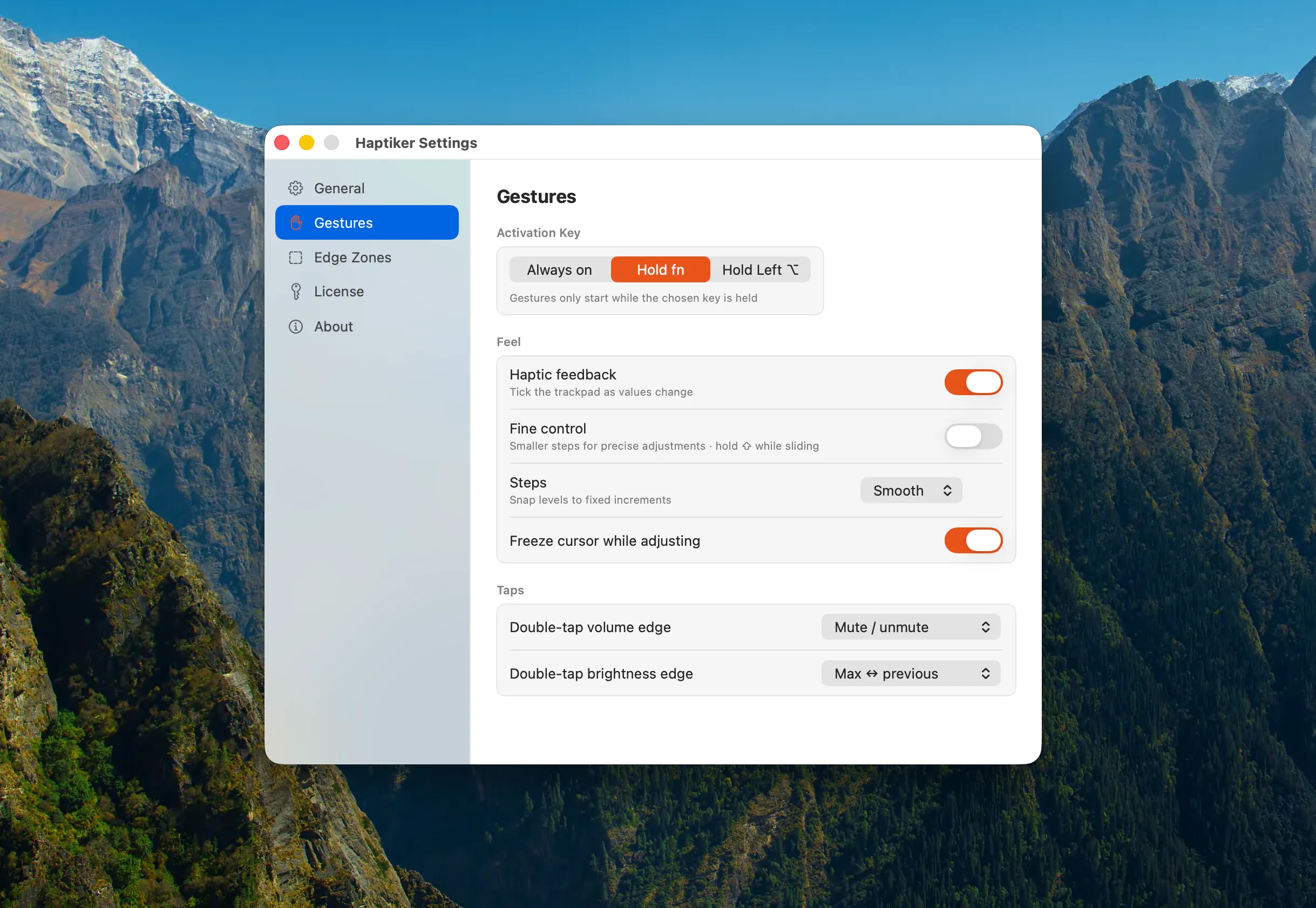
Task: Click the Feel section label
Action: tap(508, 342)
